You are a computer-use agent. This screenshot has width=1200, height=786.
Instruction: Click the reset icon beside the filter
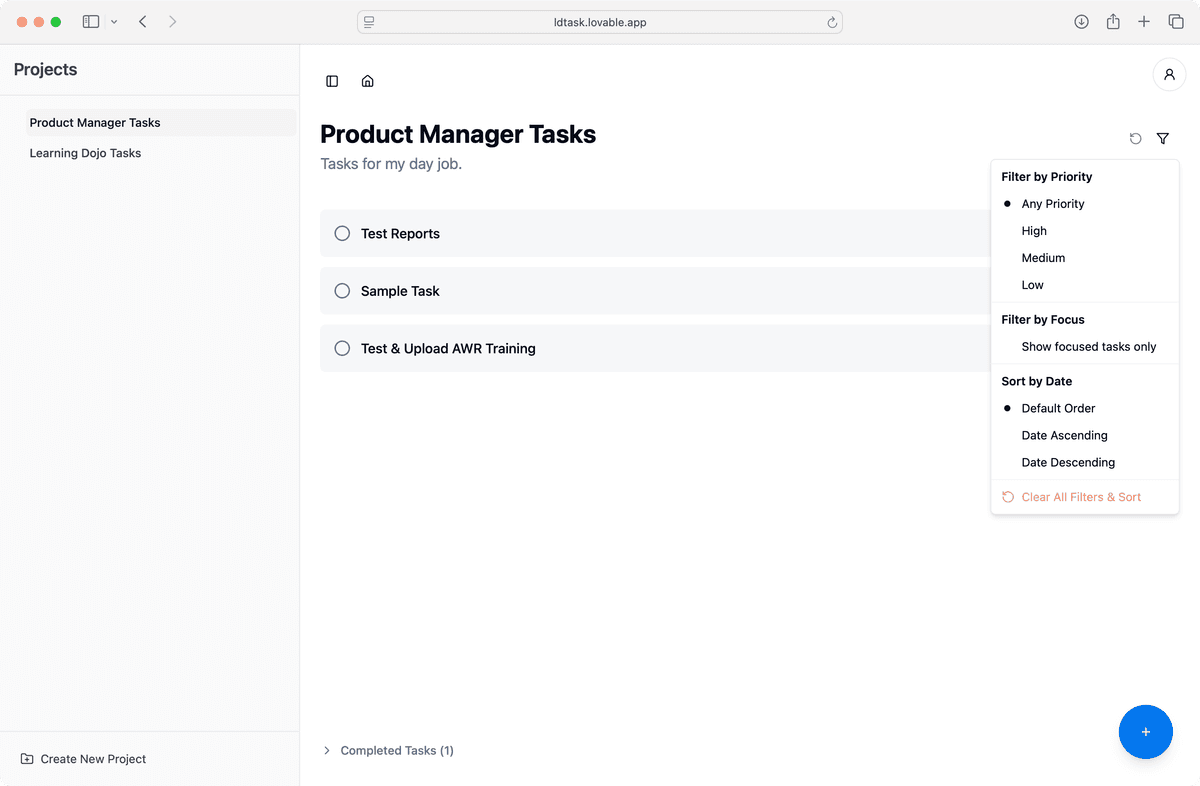1135,139
